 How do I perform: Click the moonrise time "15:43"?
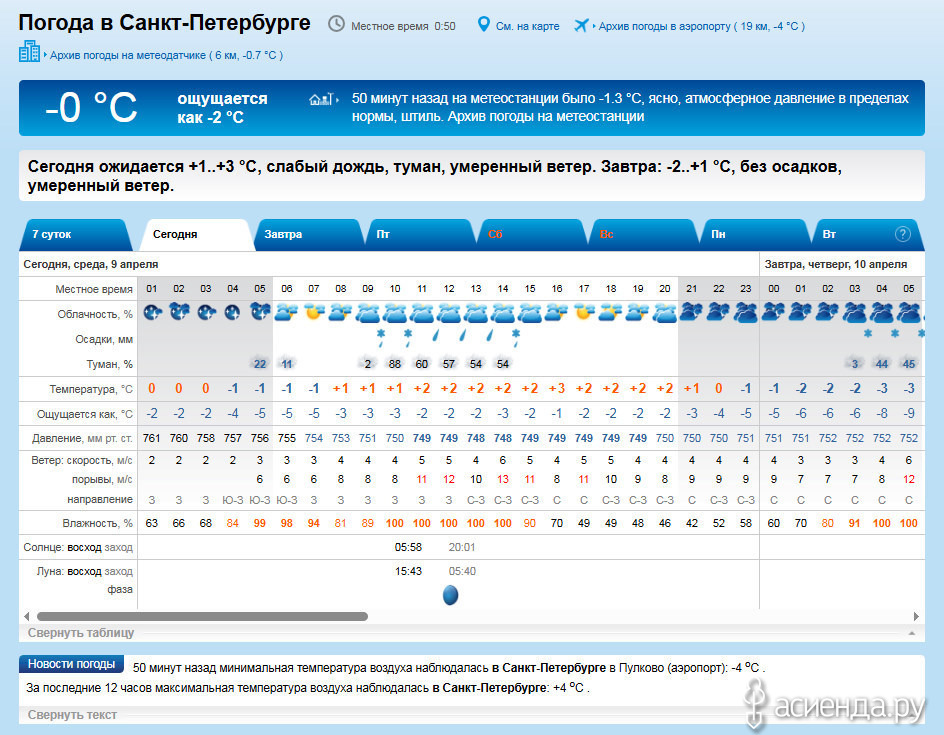click(408, 571)
